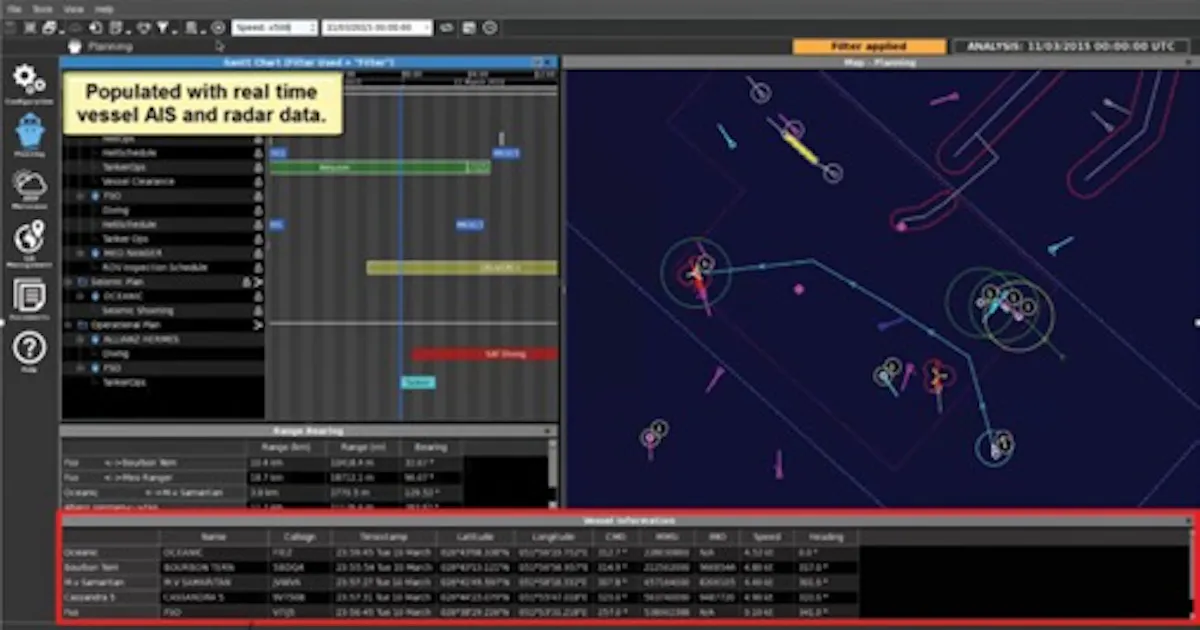The width and height of the screenshot is (1200, 630).
Task: Select the long green Gantt task bar
Action: click(379, 168)
